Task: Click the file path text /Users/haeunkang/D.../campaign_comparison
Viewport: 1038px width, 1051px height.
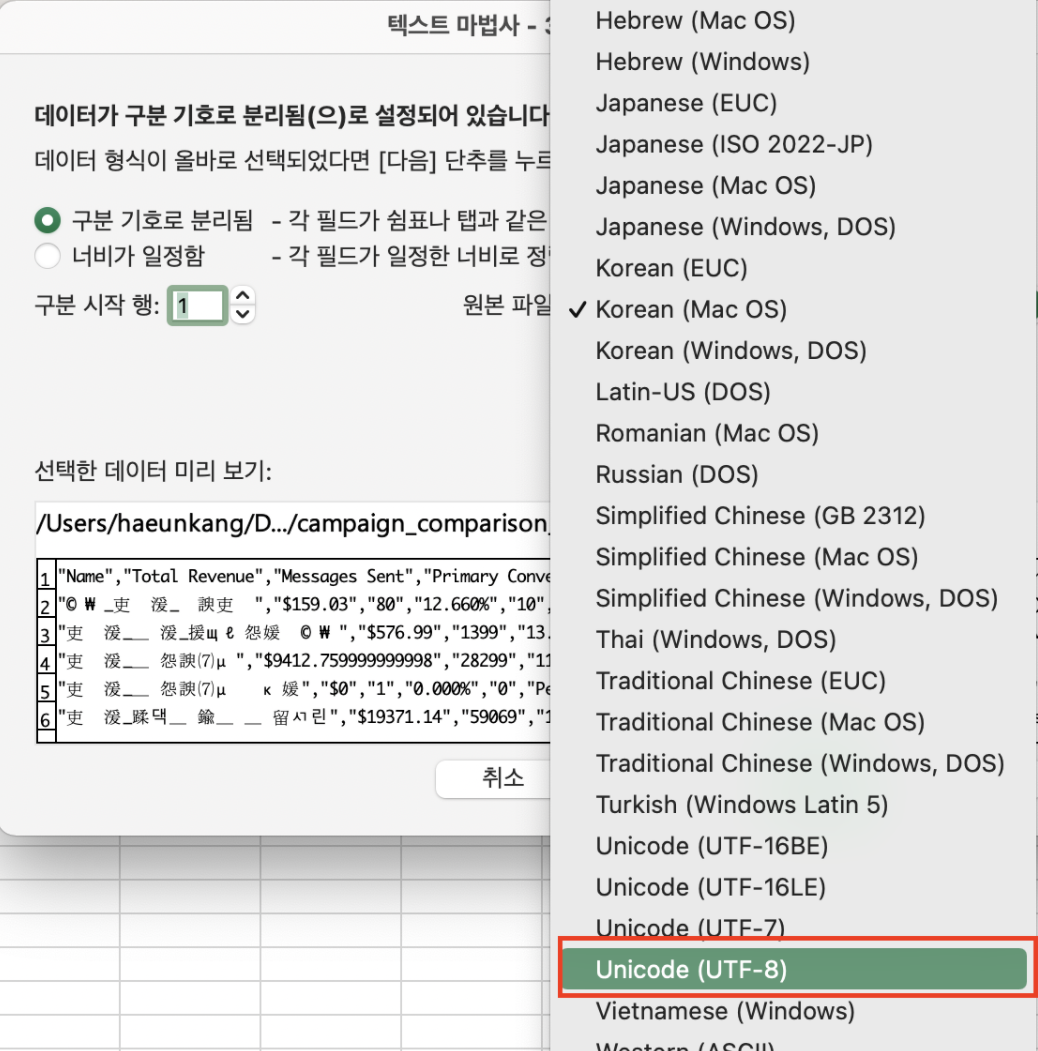Action: (293, 523)
